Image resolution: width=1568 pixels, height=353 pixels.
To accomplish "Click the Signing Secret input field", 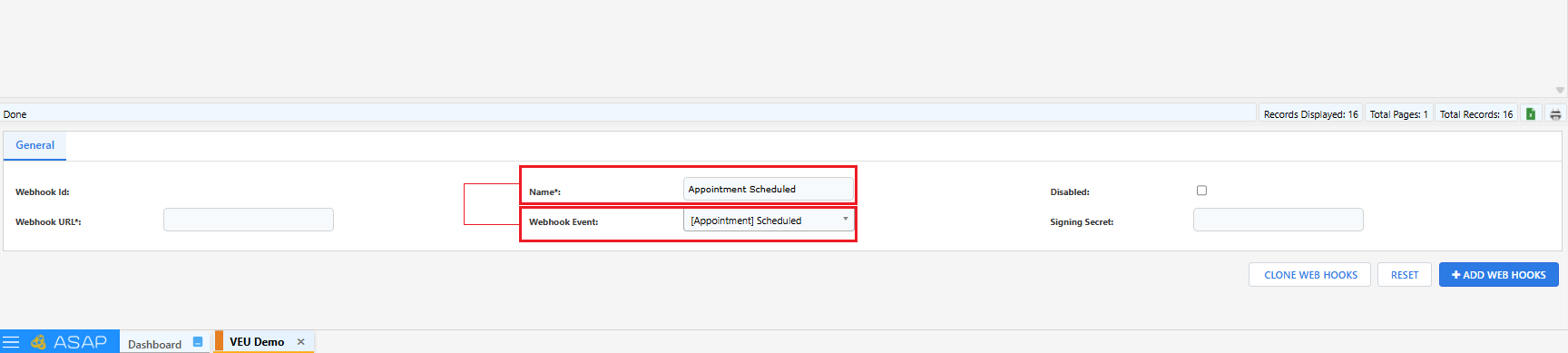I will pyautogui.click(x=1278, y=220).
